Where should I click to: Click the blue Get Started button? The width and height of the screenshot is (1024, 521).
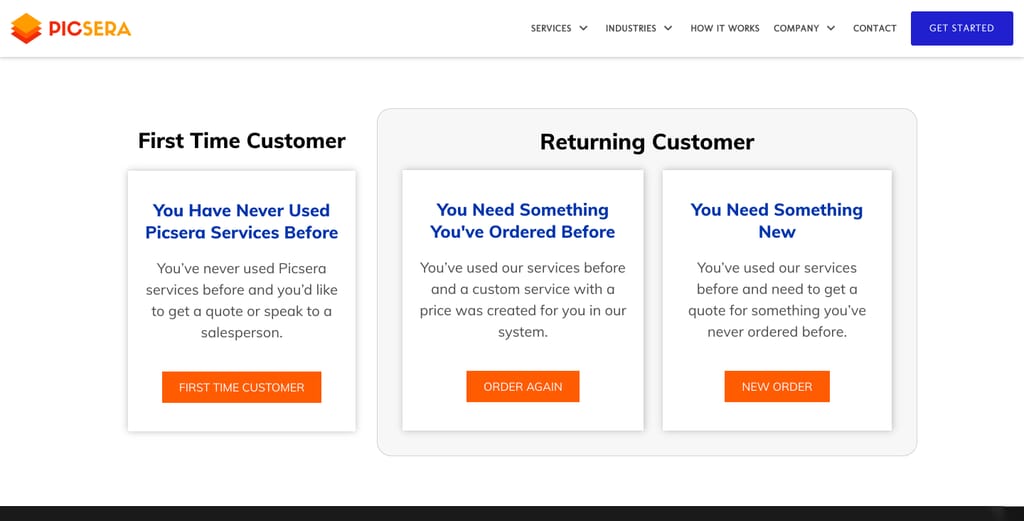click(962, 28)
